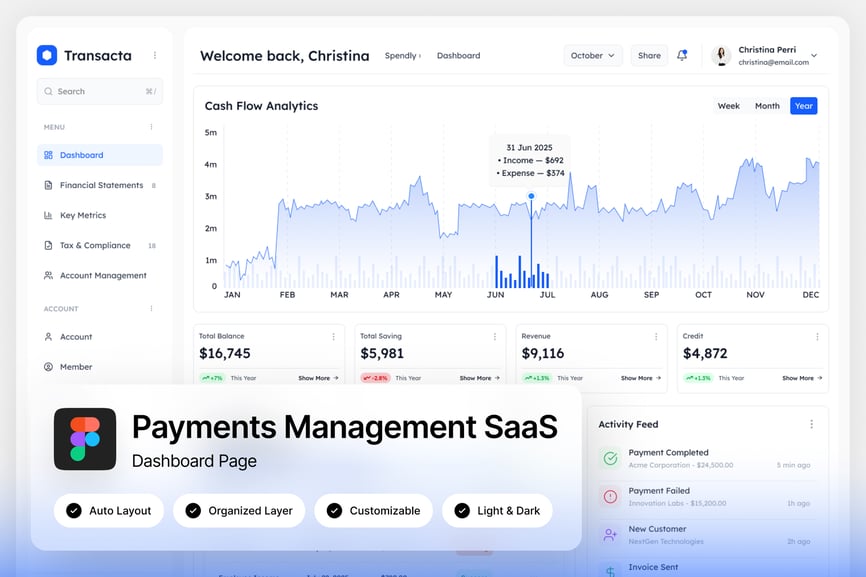Expand the Christina Perri profile menu
The height and width of the screenshot is (577, 866).
[x=814, y=56]
